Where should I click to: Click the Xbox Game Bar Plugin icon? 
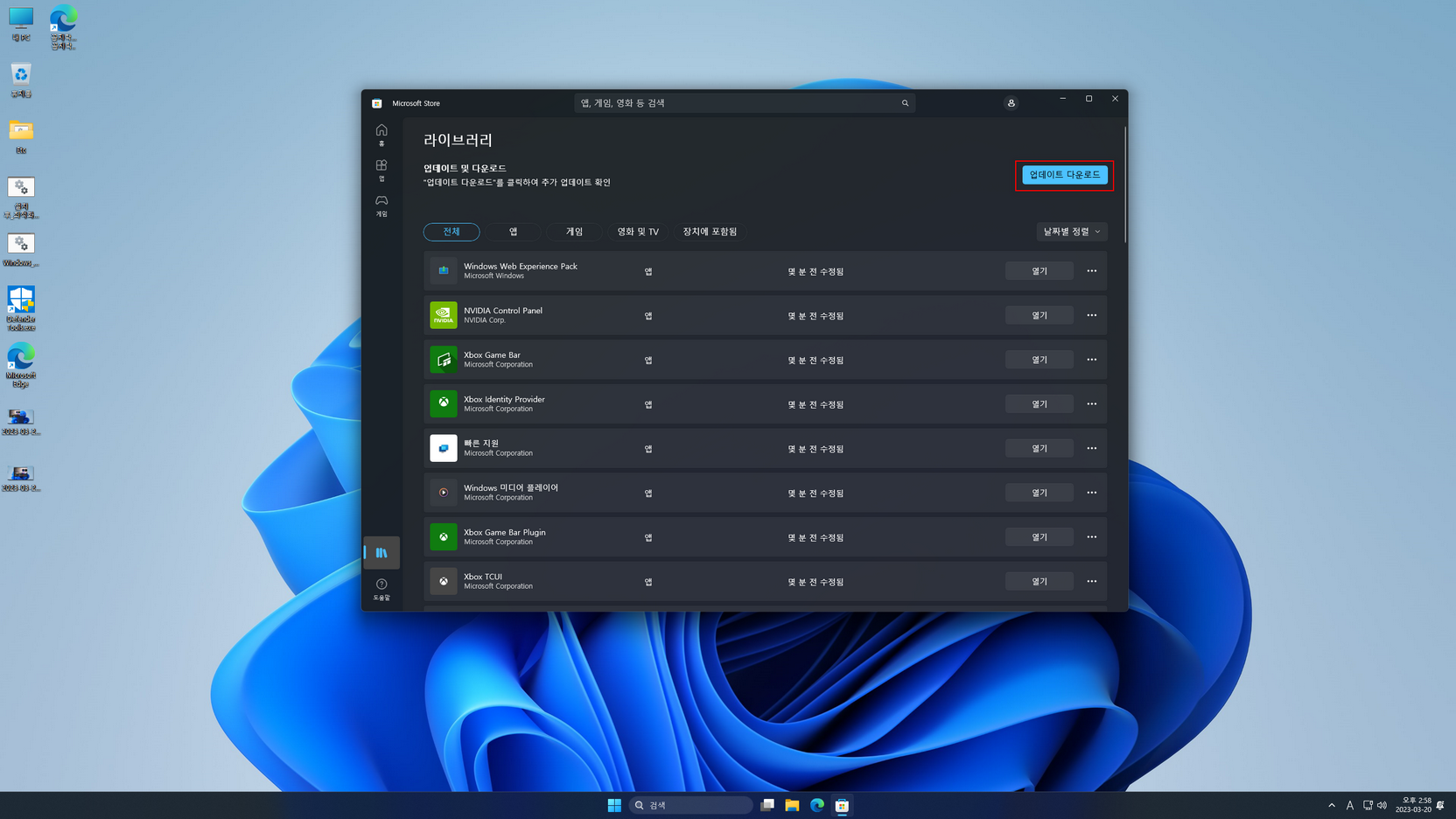[444, 537]
